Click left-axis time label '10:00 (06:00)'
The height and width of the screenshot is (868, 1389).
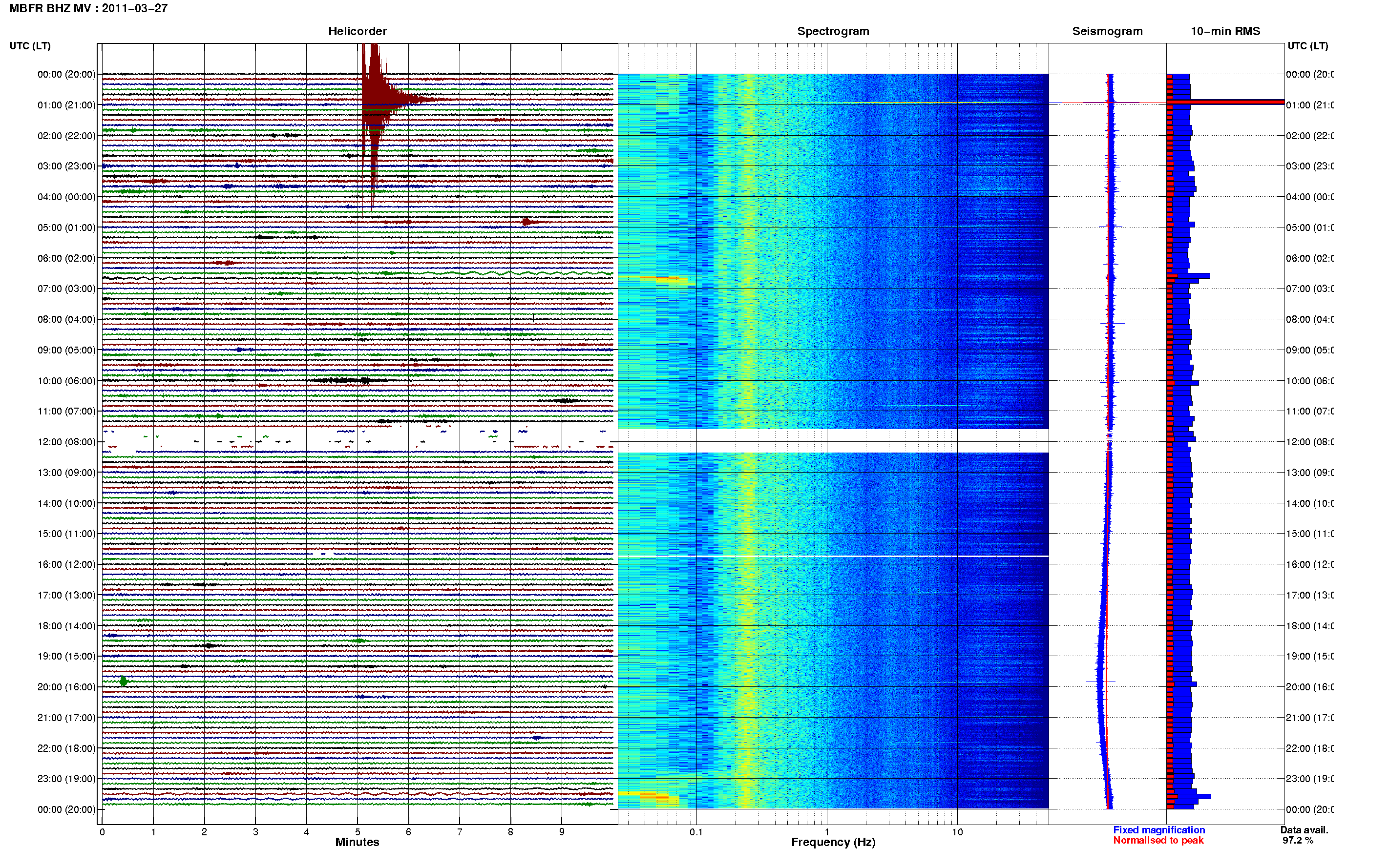coord(66,381)
